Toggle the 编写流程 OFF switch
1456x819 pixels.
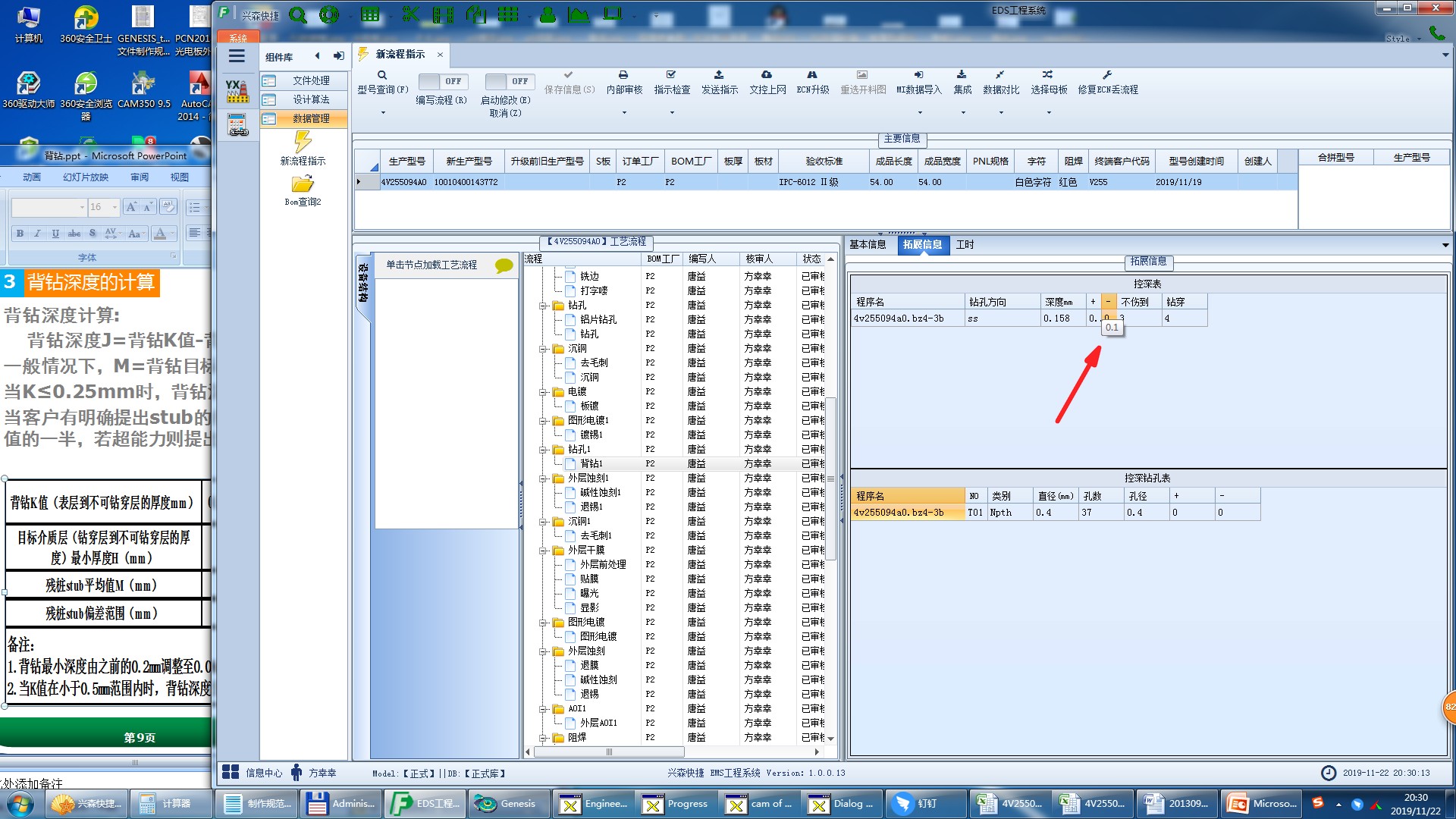click(x=443, y=81)
